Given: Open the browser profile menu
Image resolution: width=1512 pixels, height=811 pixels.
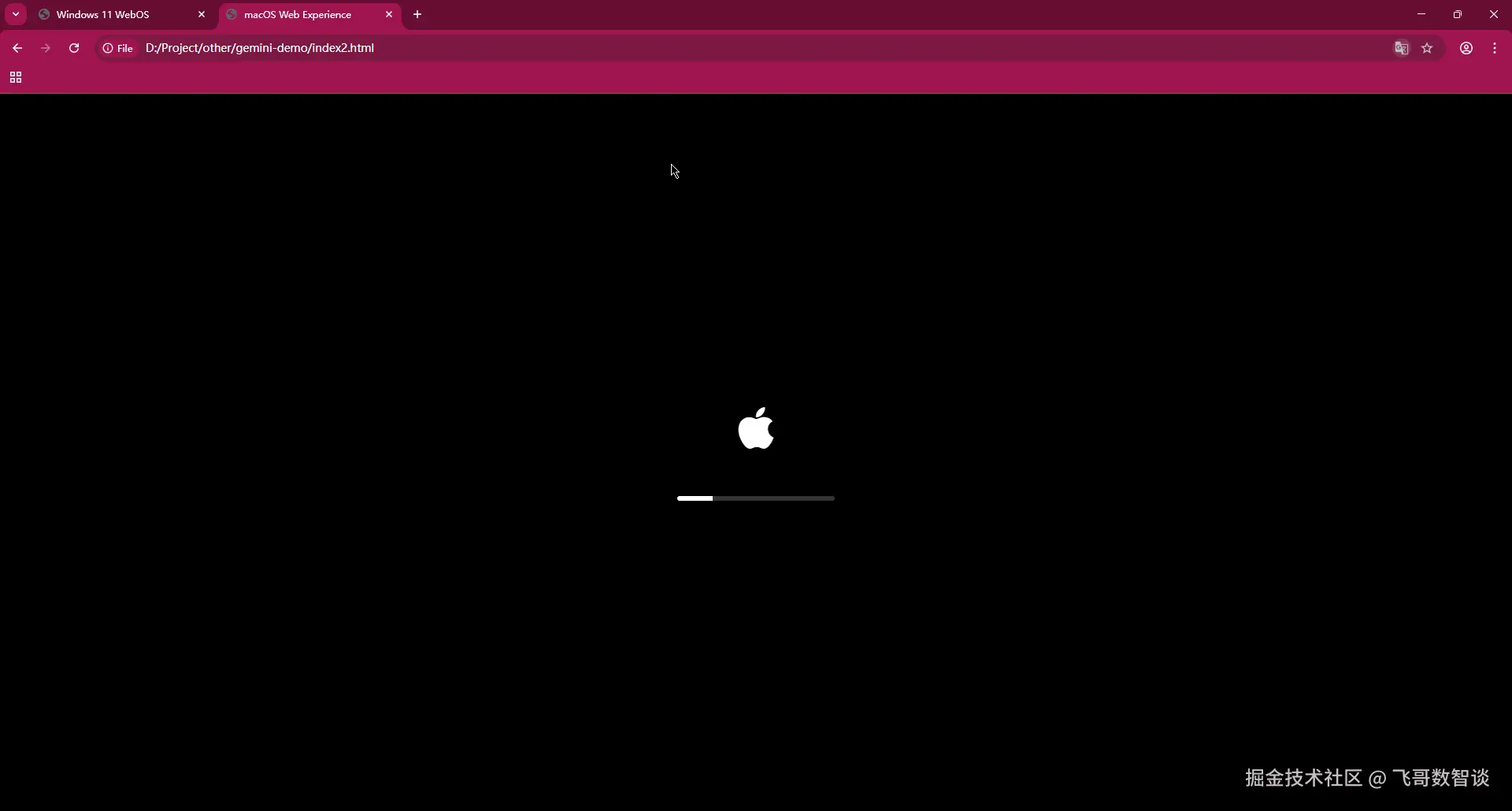Looking at the screenshot, I should 1466,48.
